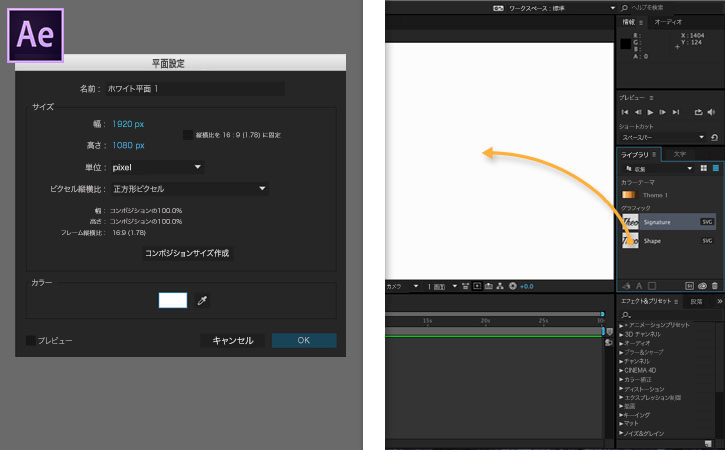This screenshot has height=450, width=725.
Task: Open the 情報 panel menu icon
Action: pos(641,22)
